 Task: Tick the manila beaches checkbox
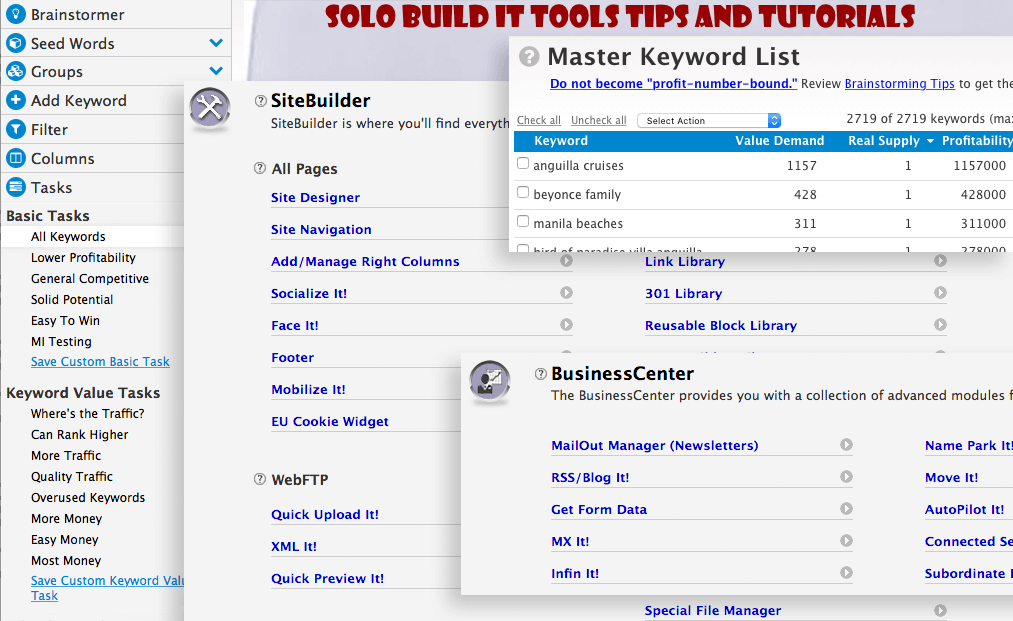(x=525, y=222)
